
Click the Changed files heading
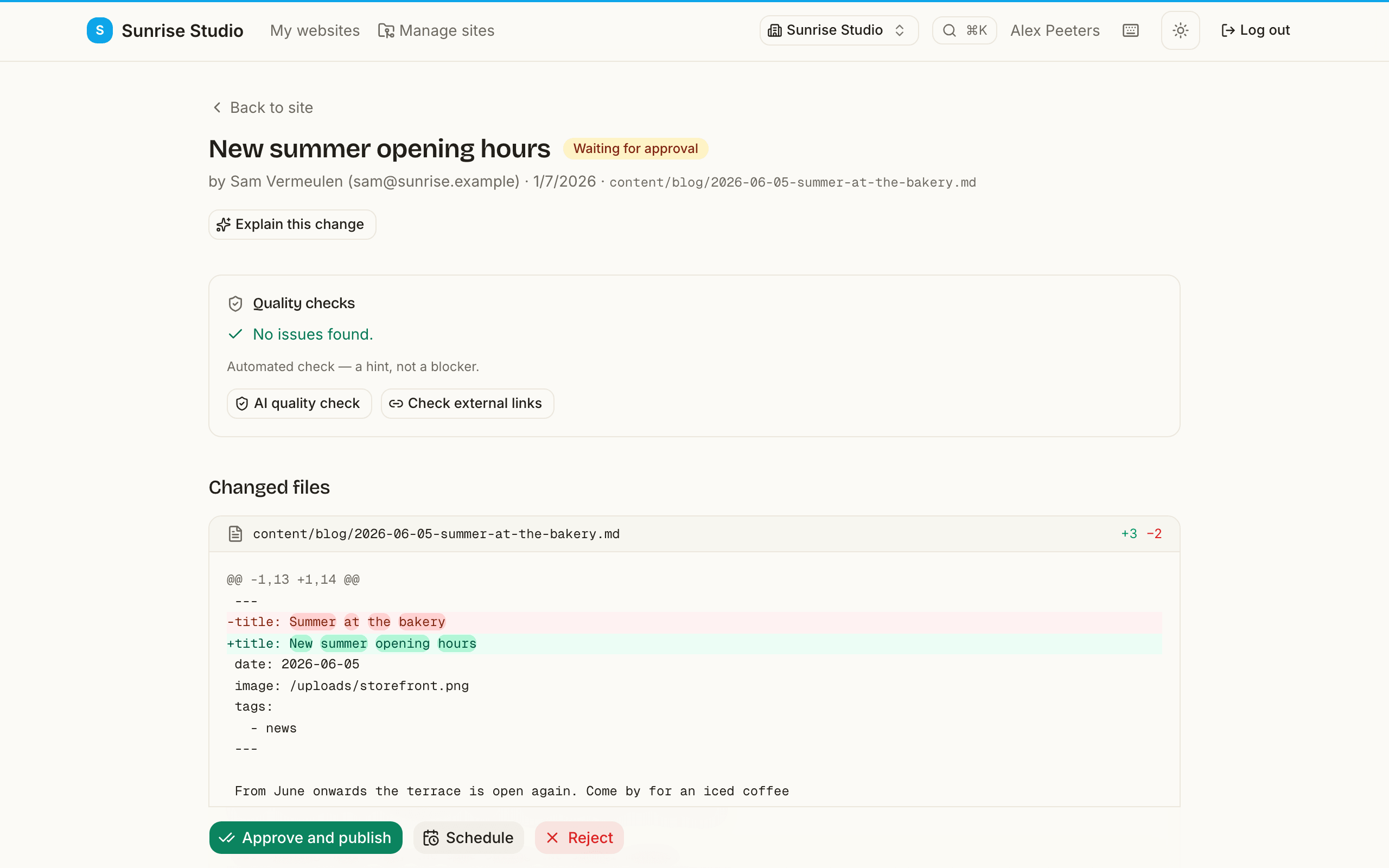pyautogui.click(x=269, y=487)
